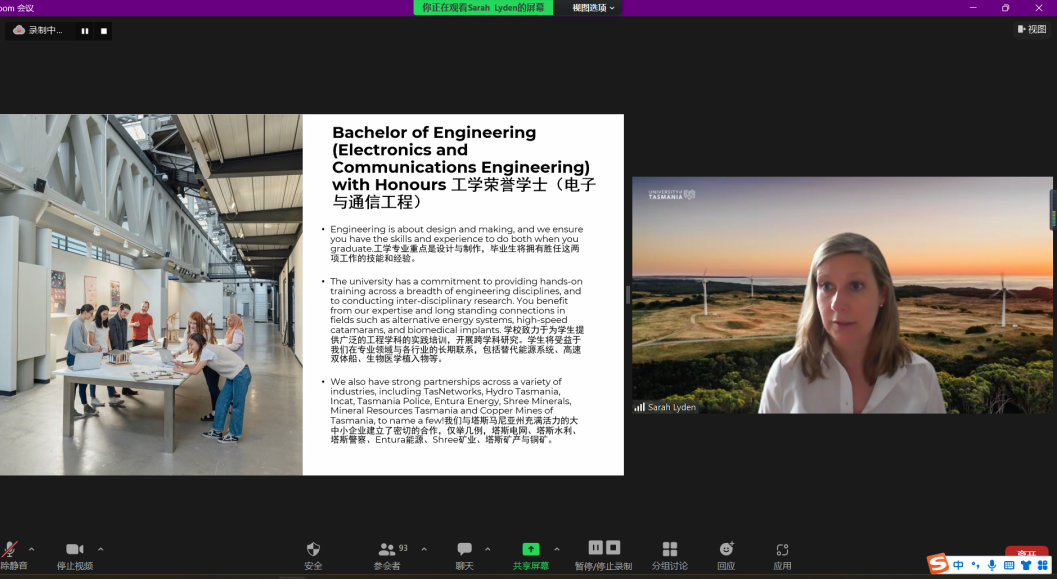Image resolution: width=1057 pixels, height=579 pixels.
Task: Stop video with the camera icon
Action: click(x=74, y=550)
